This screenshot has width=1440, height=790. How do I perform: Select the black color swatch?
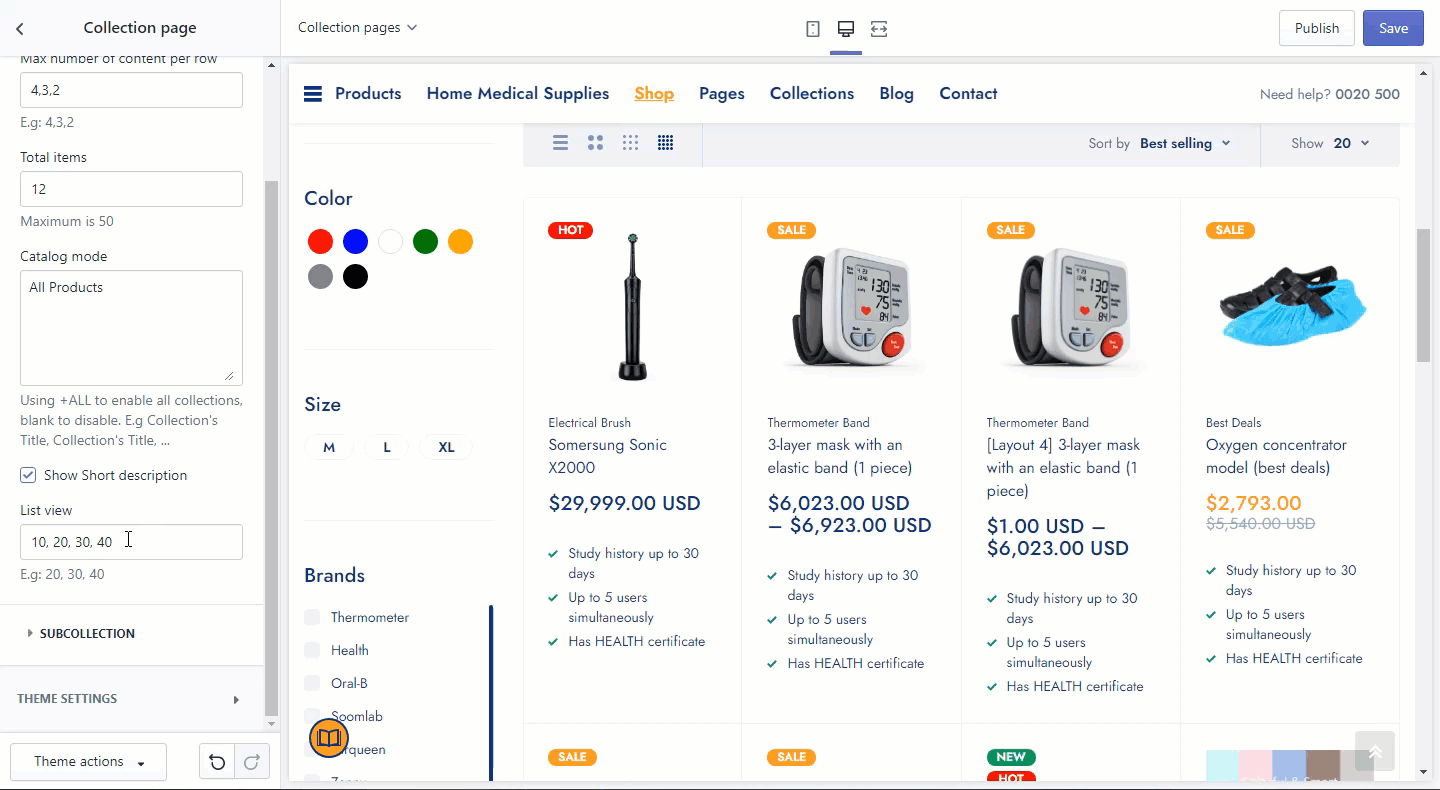[355, 277]
